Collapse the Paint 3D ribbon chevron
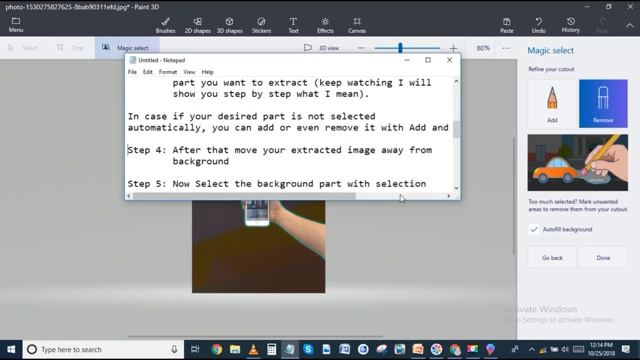The width and height of the screenshot is (640, 360). [x=630, y=25]
